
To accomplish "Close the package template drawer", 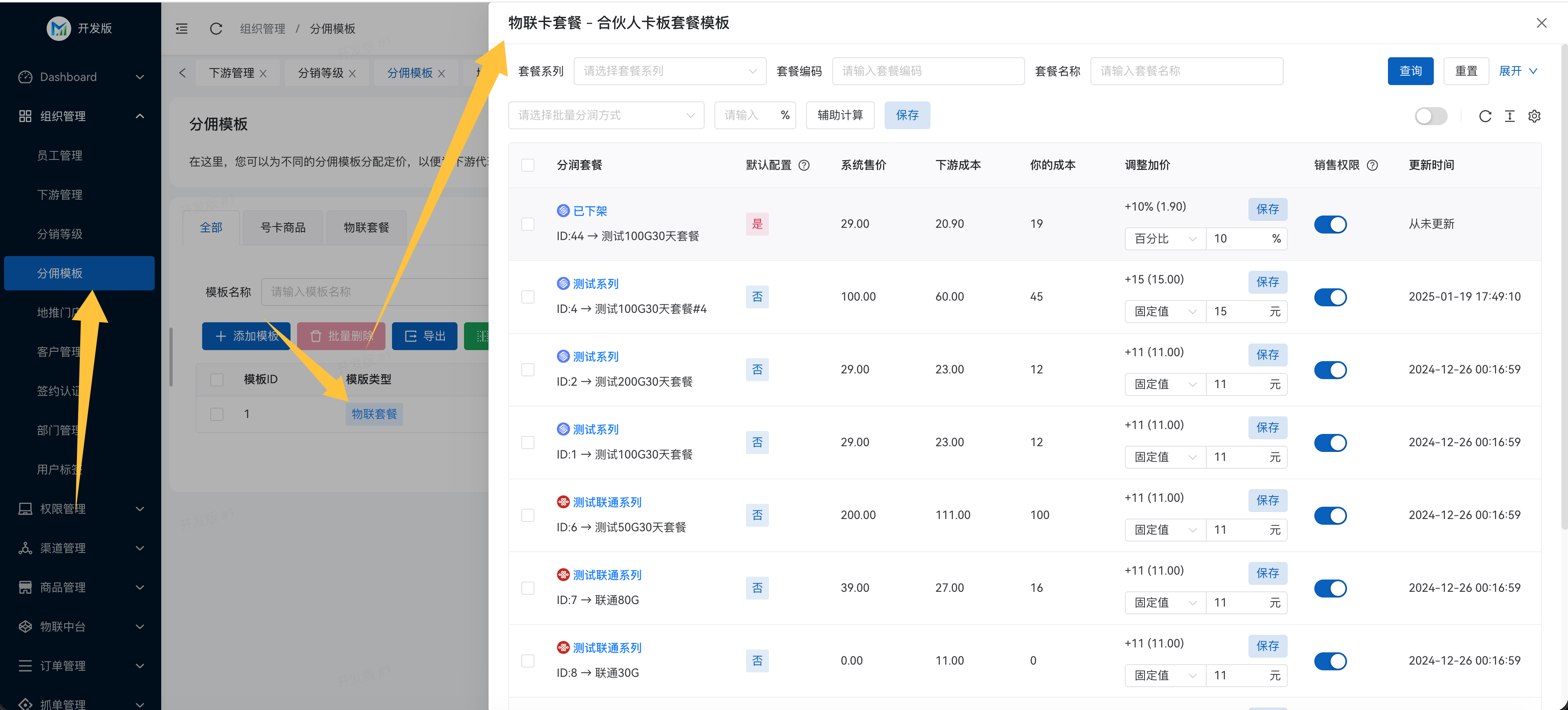I will click(1541, 23).
